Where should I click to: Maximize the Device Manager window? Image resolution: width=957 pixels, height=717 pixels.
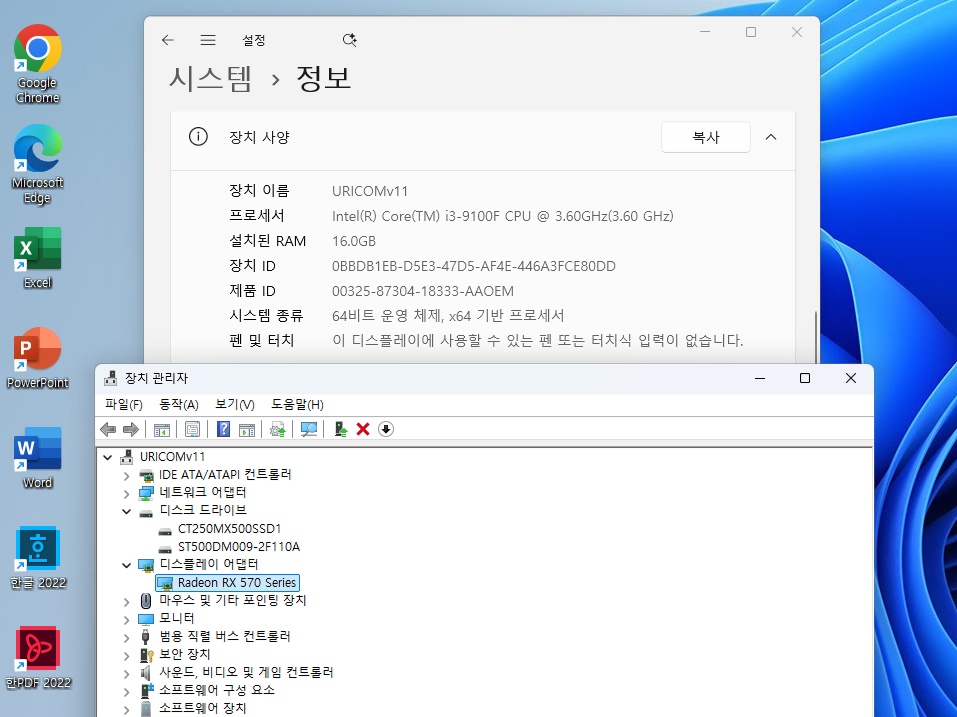805,378
